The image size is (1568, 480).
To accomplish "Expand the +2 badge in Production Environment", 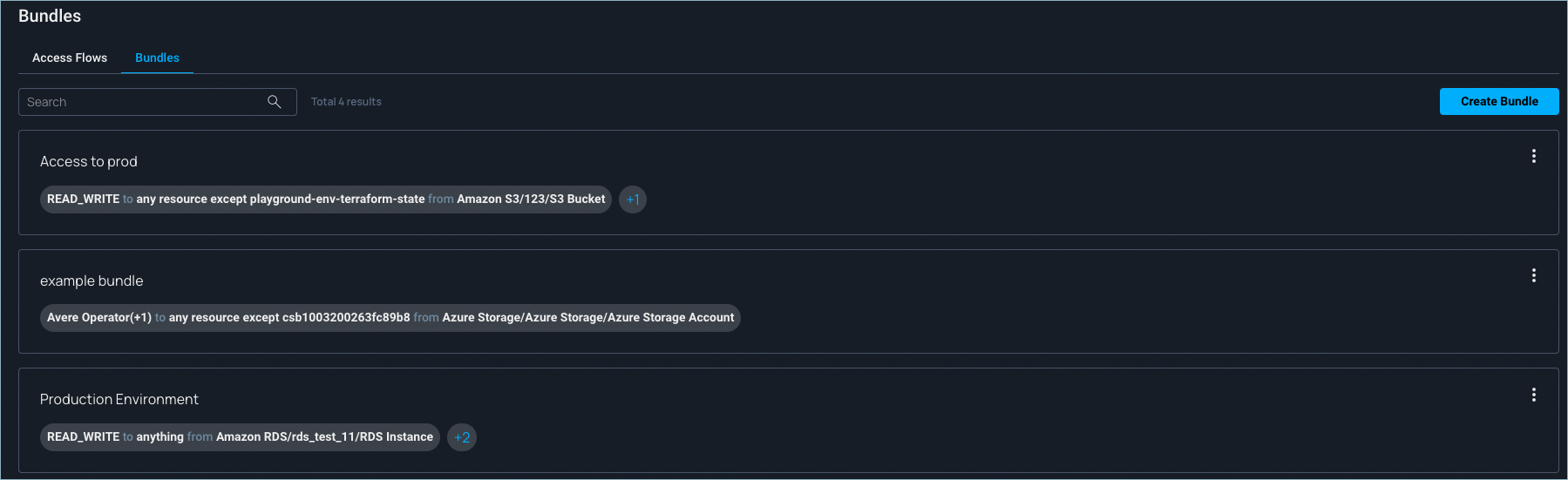I will tap(462, 437).
